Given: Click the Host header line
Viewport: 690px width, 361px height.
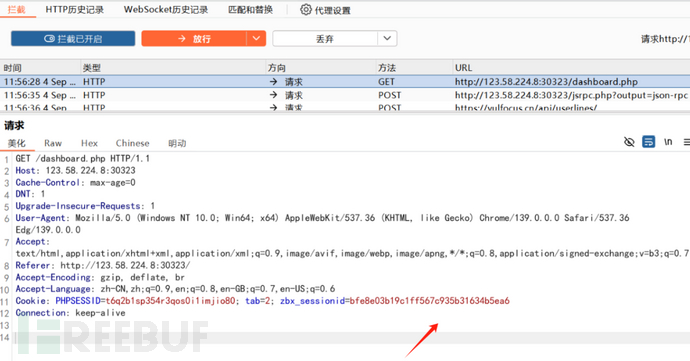Looking at the screenshot, I should pos(76,170).
